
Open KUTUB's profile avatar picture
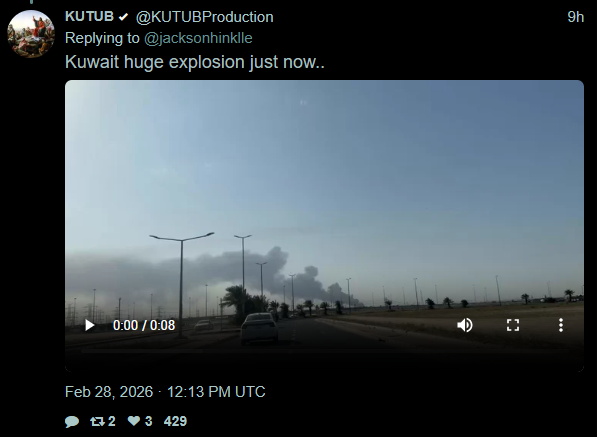(31, 34)
